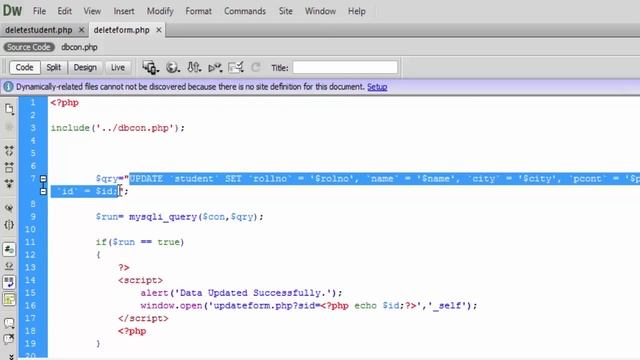The width and height of the screenshot is (640, 360).
Task: Click the window.open line on line 16
Action: pyautogui.click(x=309, y=306)
